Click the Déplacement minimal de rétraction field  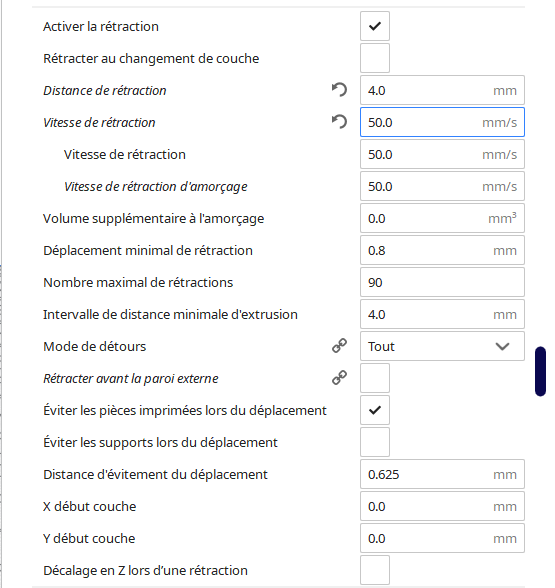click(442, 250)
